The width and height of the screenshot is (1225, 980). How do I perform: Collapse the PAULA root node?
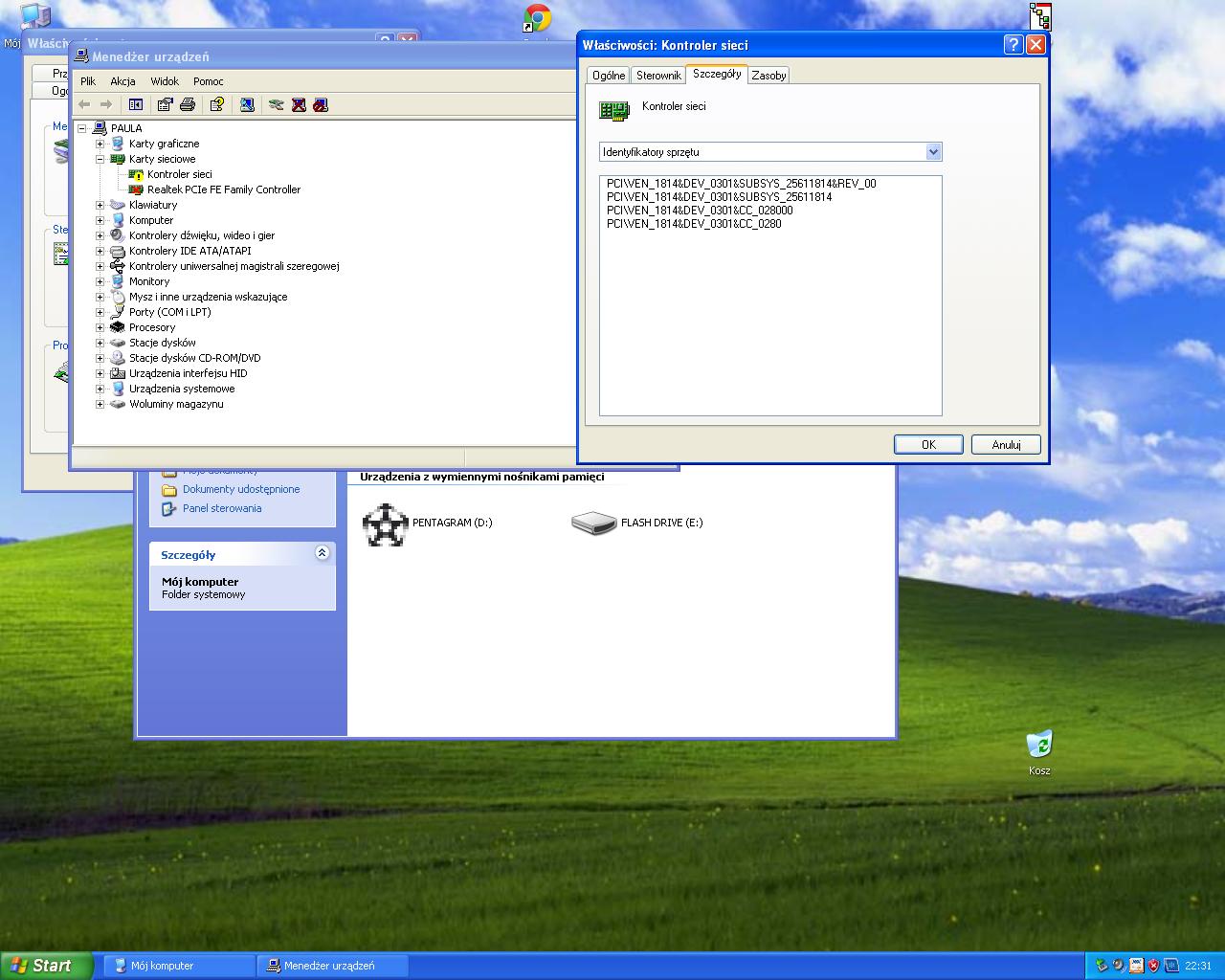point(82,128)
